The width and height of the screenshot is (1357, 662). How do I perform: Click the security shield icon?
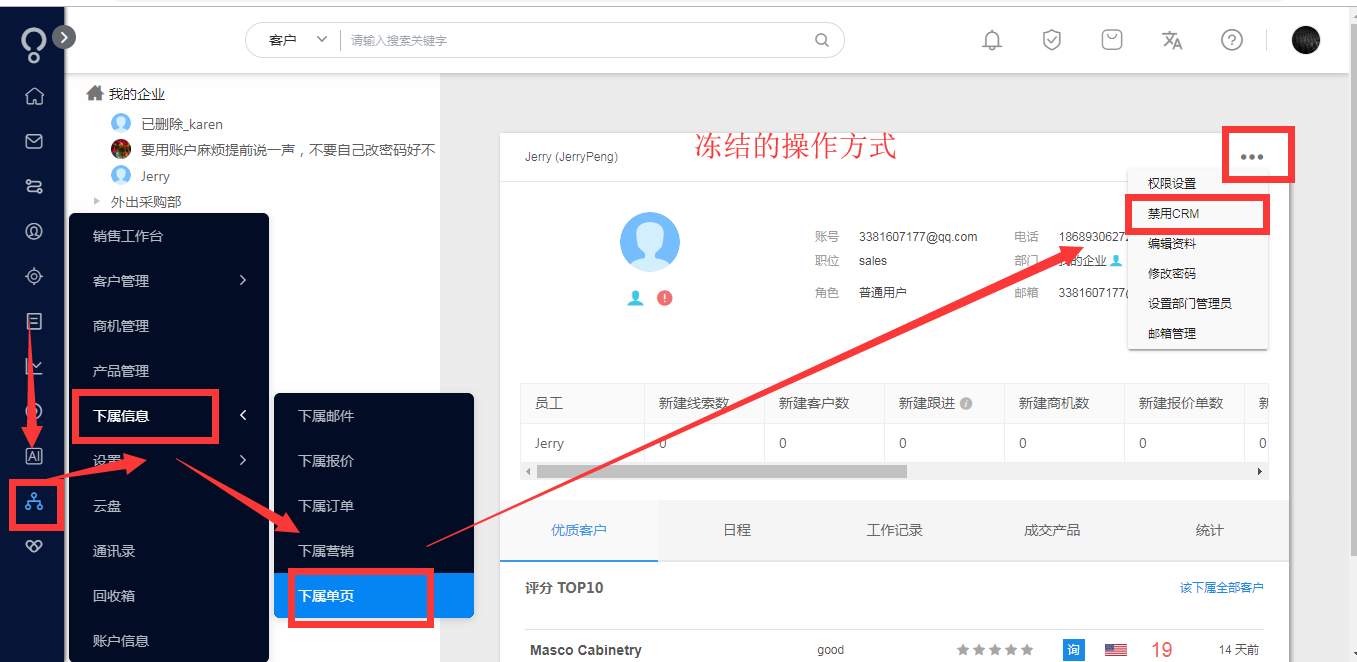1051,40
